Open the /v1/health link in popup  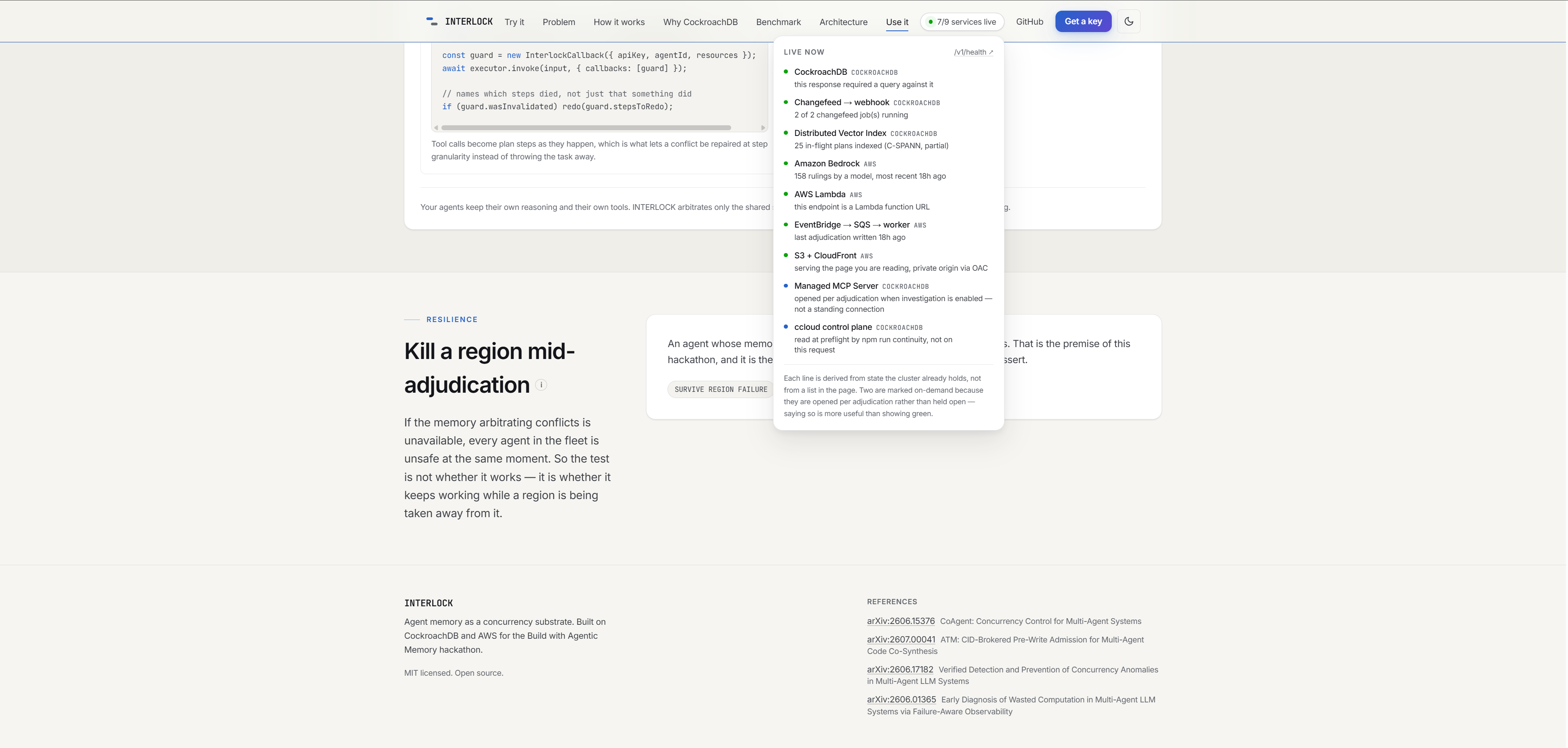(973, 52)
